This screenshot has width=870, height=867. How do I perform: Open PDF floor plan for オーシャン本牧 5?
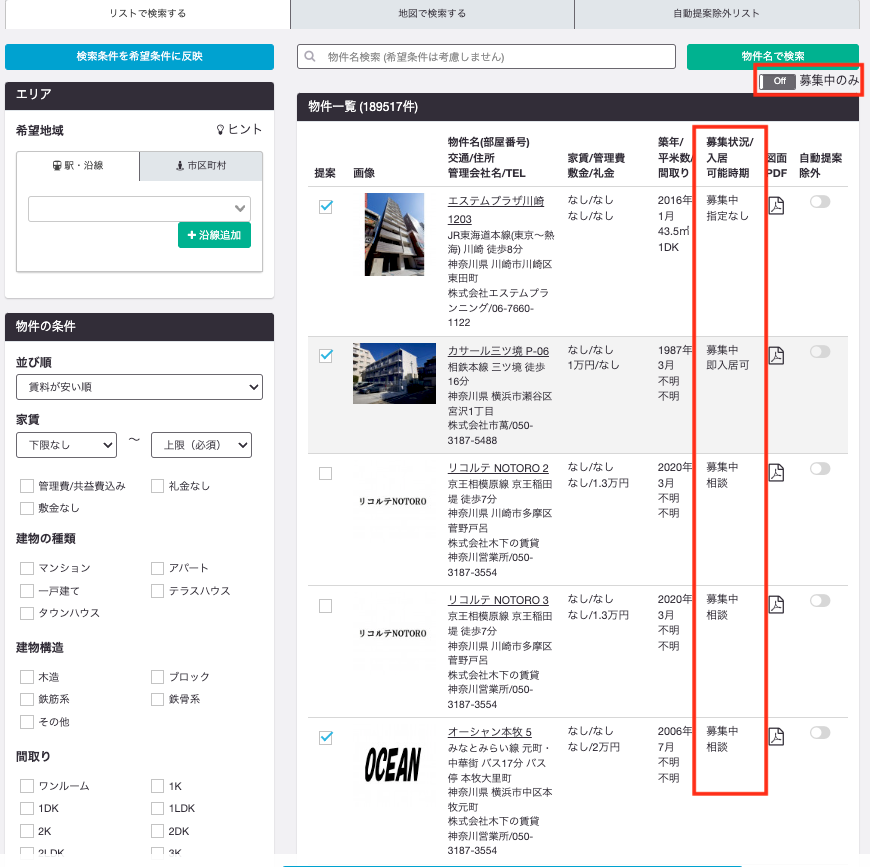point(776,736)
